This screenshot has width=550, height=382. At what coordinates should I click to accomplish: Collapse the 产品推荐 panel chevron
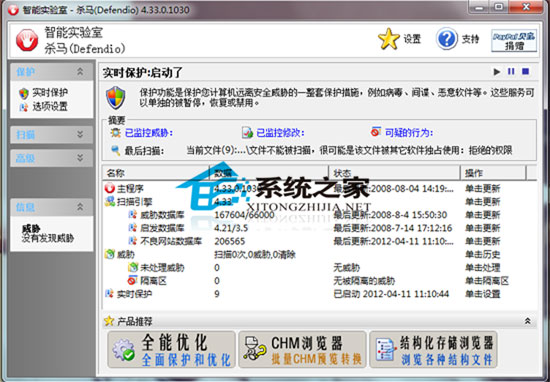pos(527,321)
